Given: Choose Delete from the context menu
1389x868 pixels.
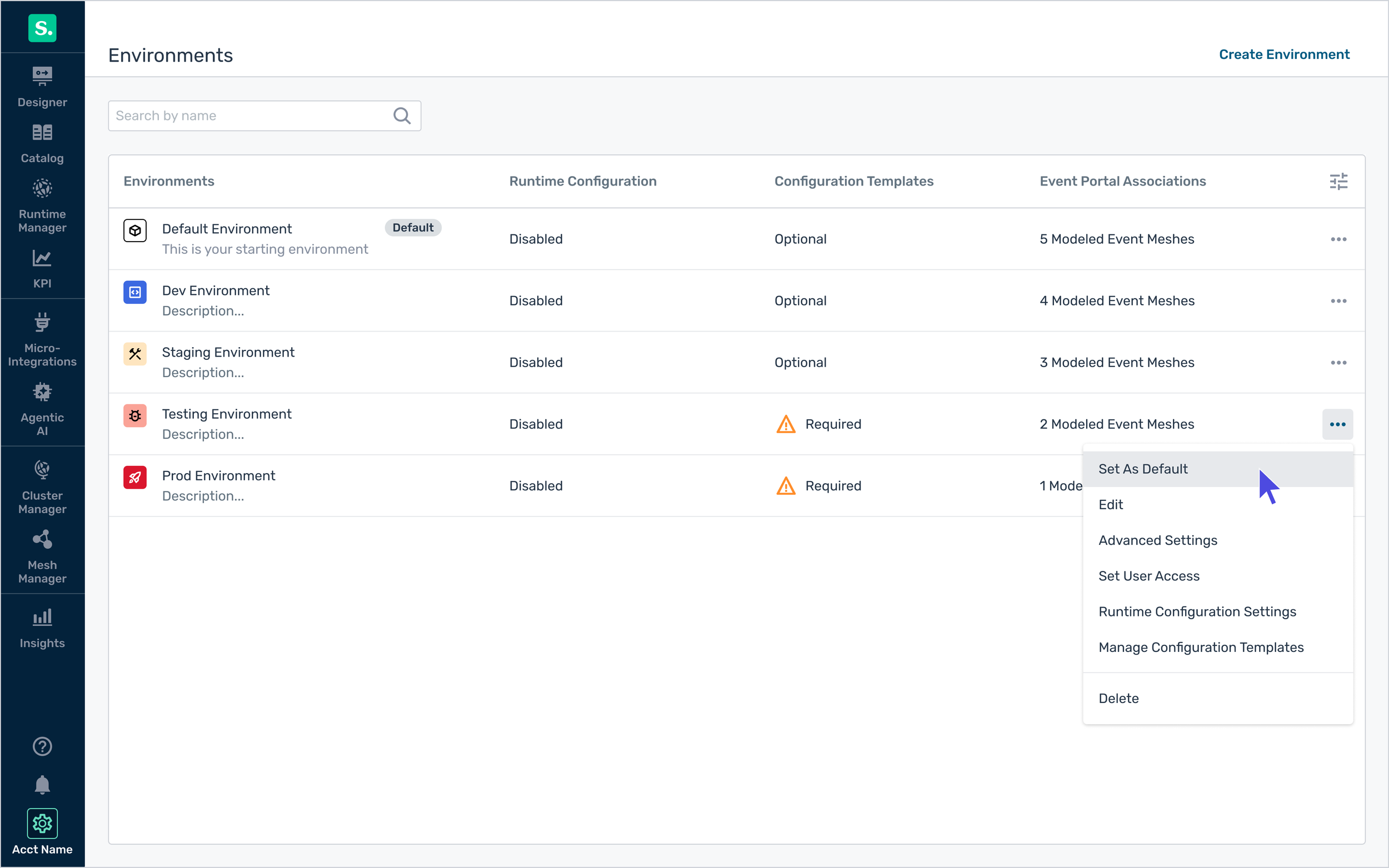Looking at the screenshot, I should pyautogui.click(x=1118, y=698).
